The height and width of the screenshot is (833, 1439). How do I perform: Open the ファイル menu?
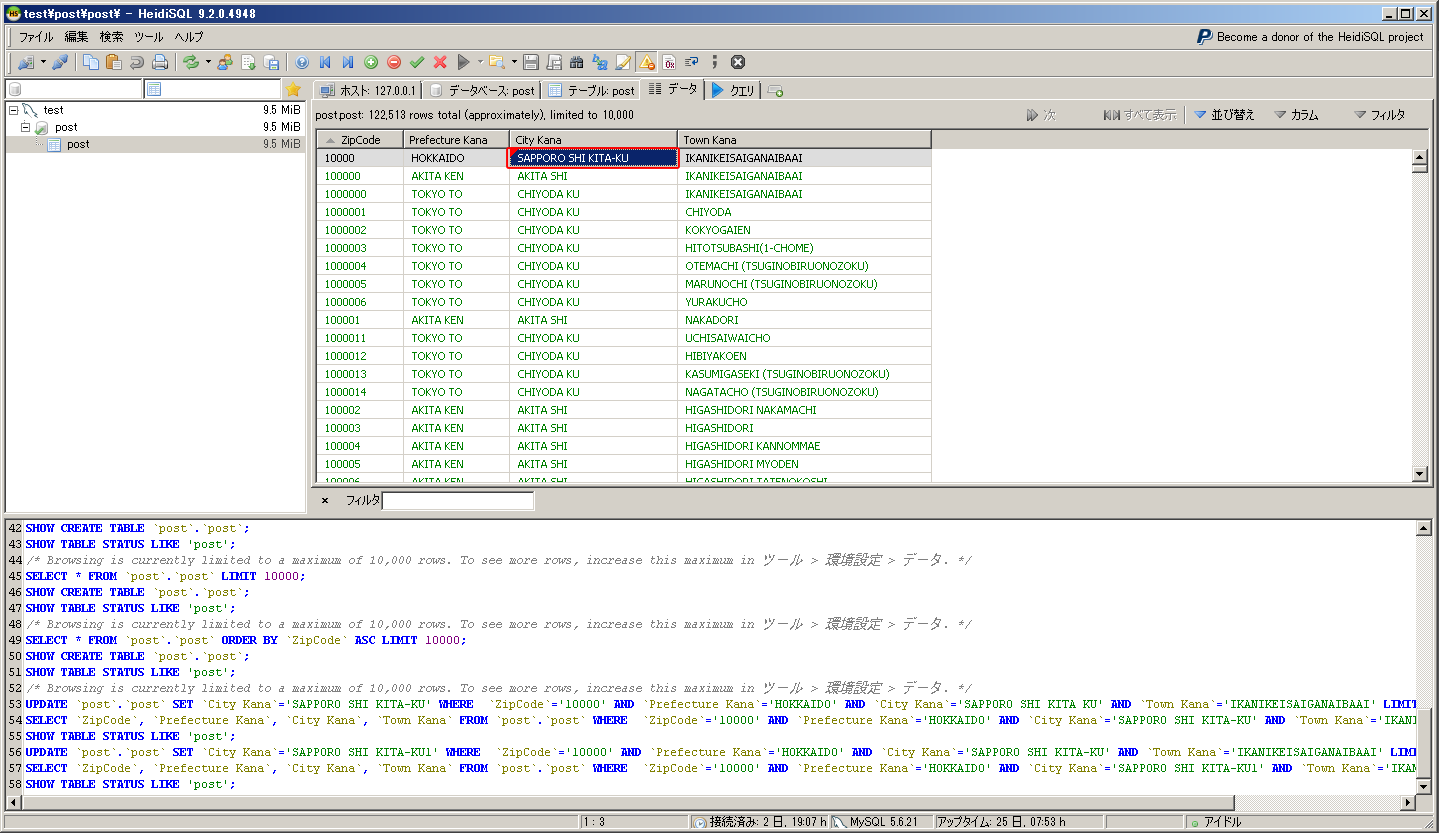(x=36, y=37)
